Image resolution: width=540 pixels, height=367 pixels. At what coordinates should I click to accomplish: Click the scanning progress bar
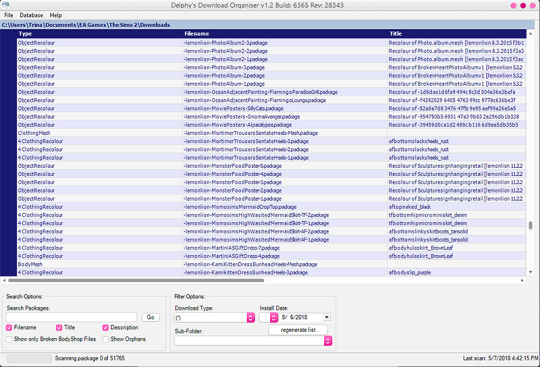coord(29,358)
